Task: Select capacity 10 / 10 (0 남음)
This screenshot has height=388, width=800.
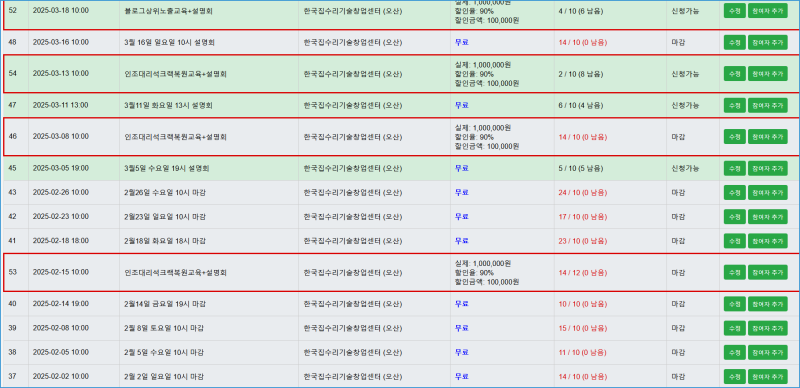Action: click(583, 304)
